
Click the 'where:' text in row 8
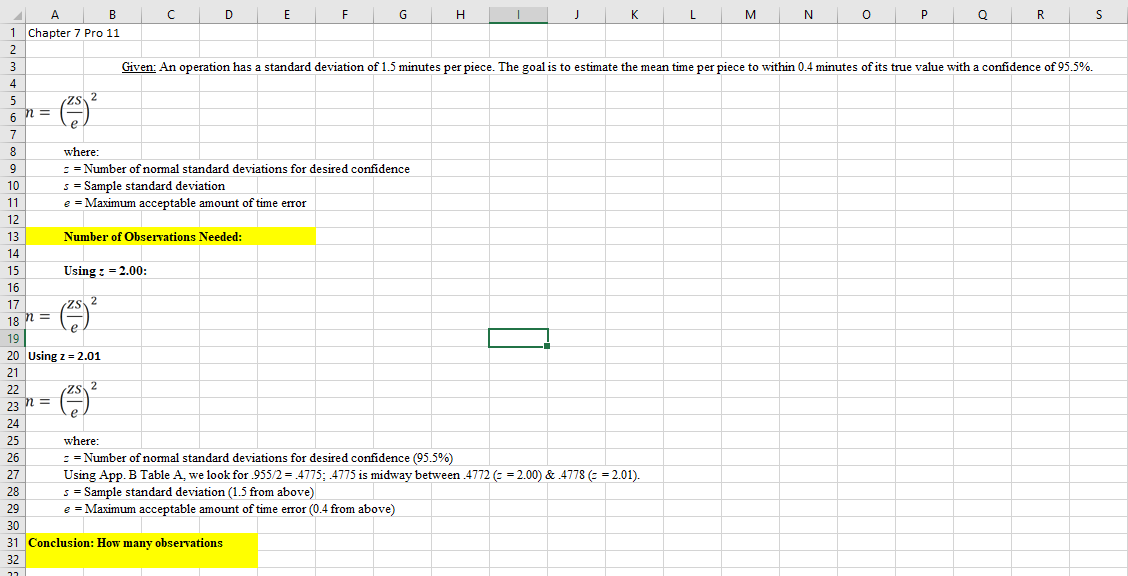82,152
